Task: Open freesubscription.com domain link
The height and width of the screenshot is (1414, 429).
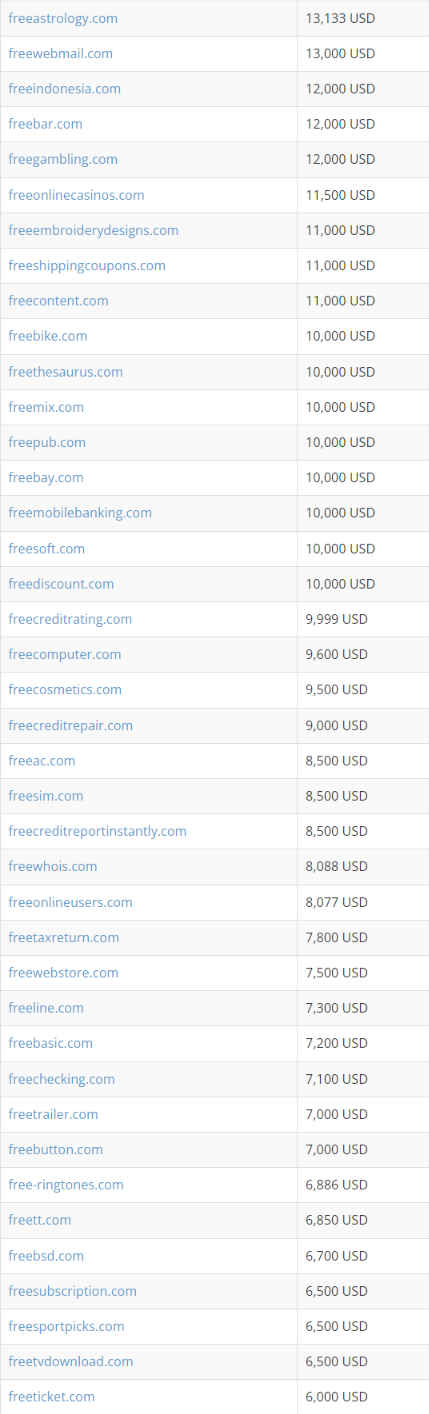Action: pyautogui.click(x=72, y=1291)
